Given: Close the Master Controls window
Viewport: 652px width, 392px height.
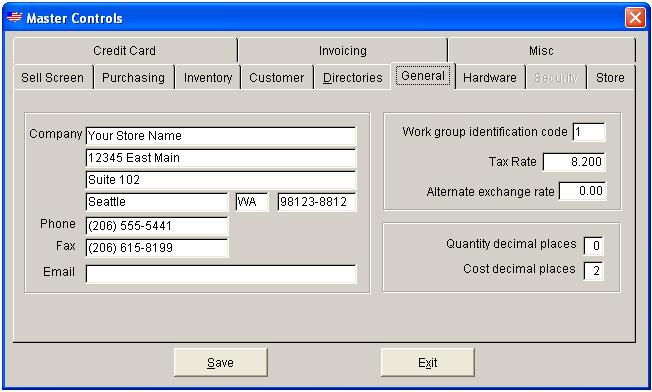Looking at the screenshot, I should tap(635, 18).
